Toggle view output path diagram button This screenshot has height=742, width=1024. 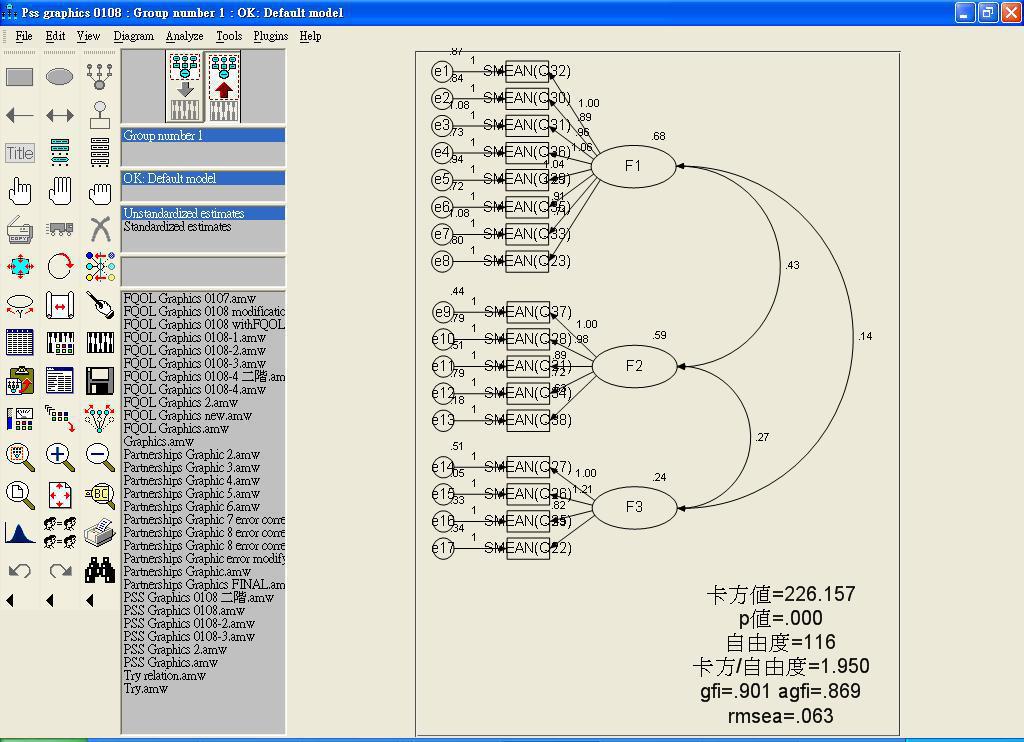coord(223,87)
